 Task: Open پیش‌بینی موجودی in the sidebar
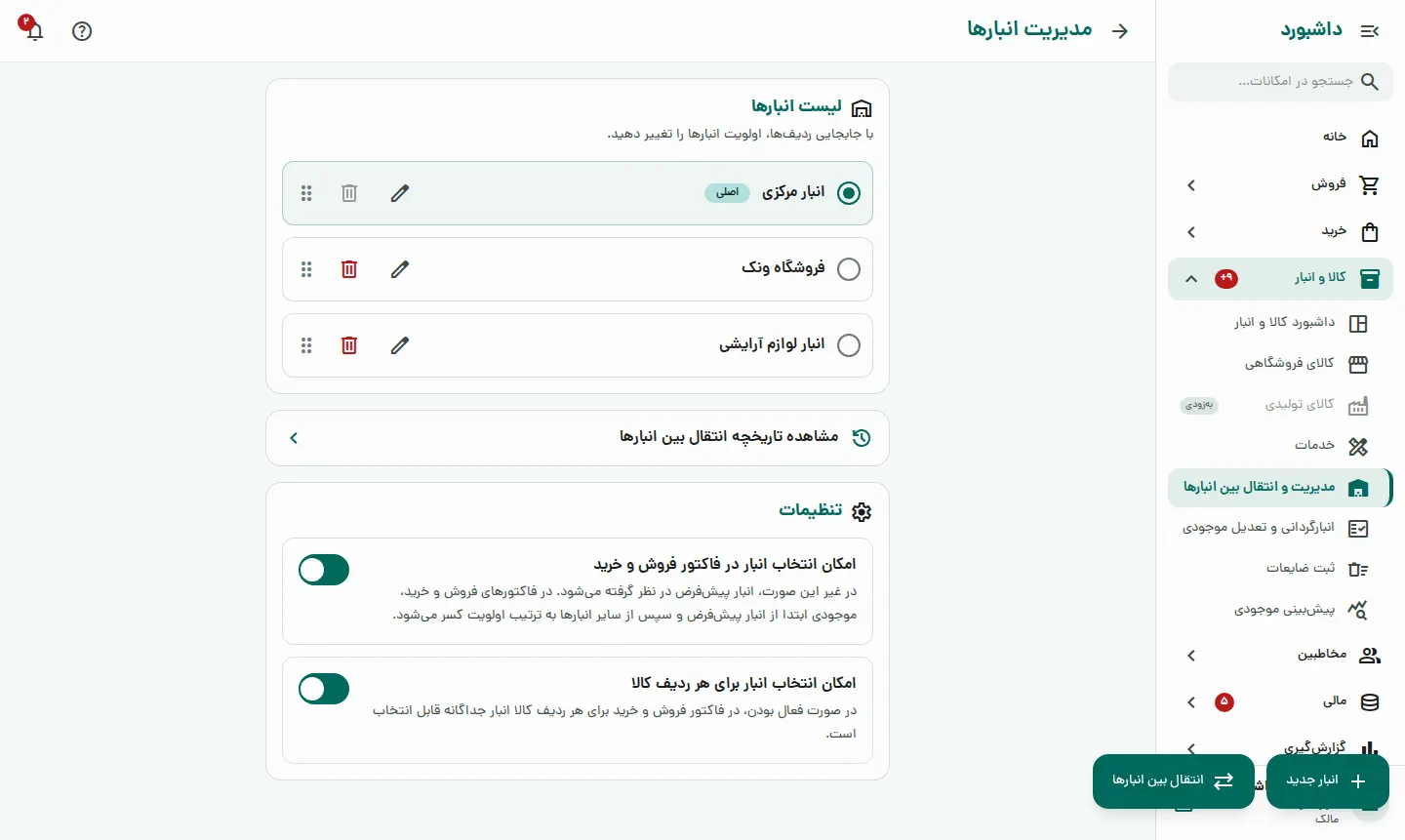tap(1280, 611)
